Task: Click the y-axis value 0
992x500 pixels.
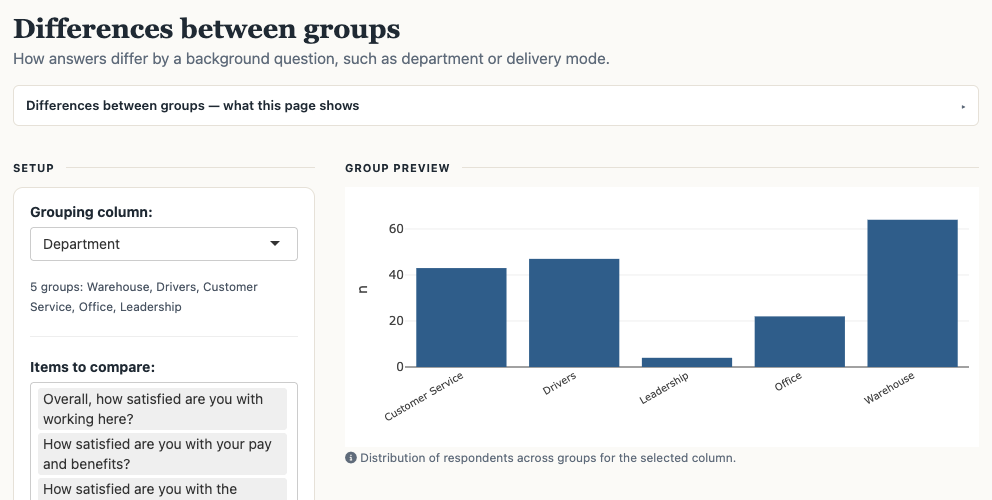Action: [x=400, y=366]
